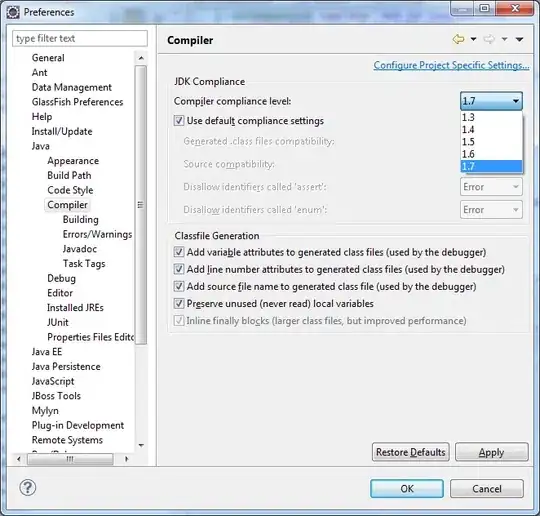
Task: Open the Disallow 'assert' identifiers Error dropdown
Action: click(x=491, y=187)
